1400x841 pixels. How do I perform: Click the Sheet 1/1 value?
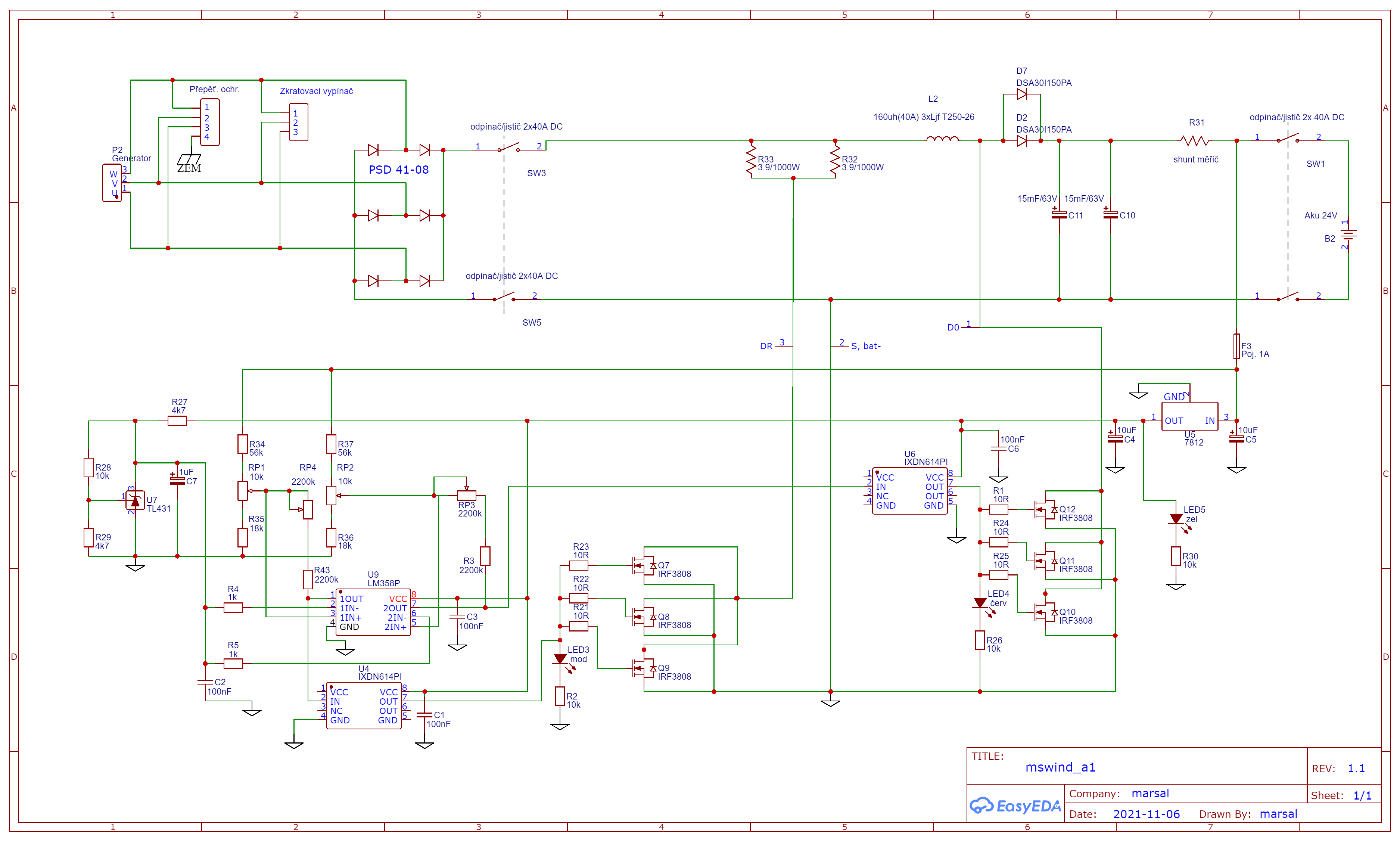[x=1363, y=796]
